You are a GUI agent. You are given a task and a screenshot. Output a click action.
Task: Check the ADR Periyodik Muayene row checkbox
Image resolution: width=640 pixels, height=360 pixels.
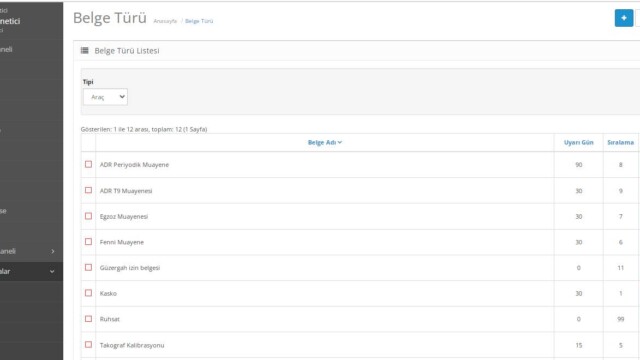(x=88, y=164)
